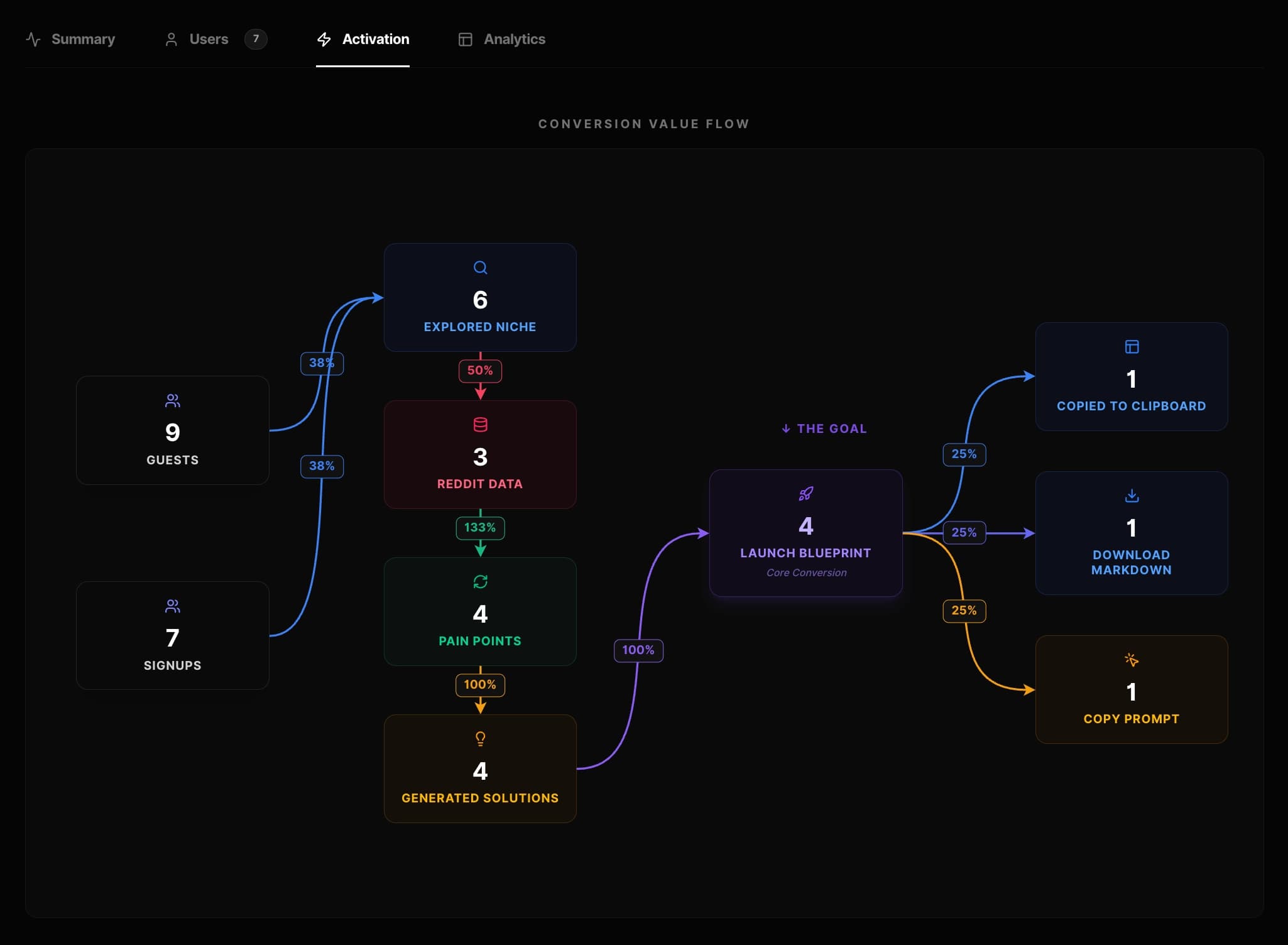Select the clipboard icon on Copied to Clipboard
1288x945 pixels.
[1131, 347]
